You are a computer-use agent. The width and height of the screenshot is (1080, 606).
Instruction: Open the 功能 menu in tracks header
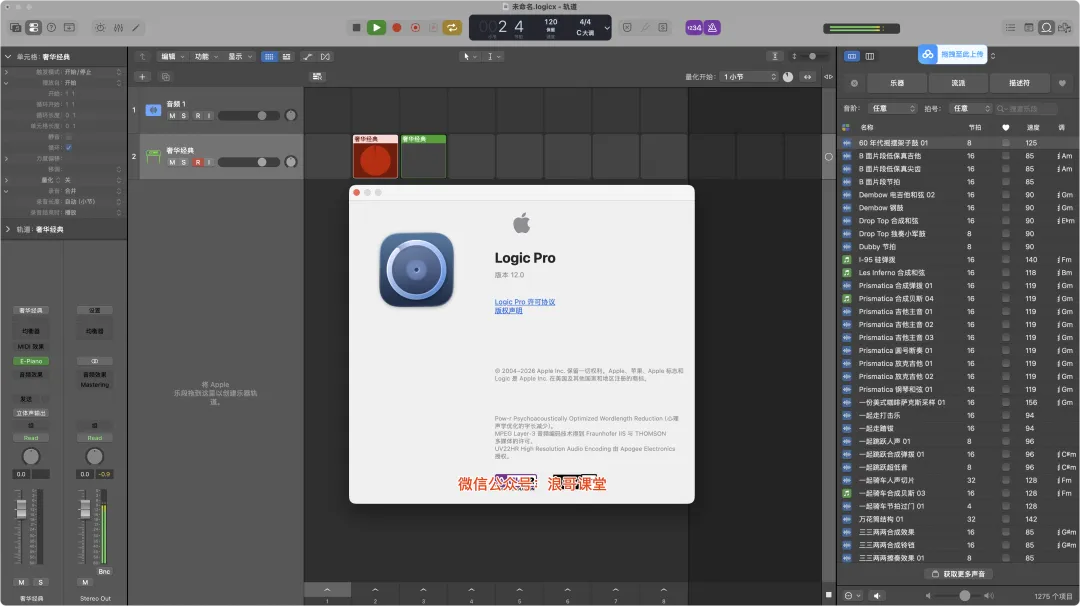(205, 56)
